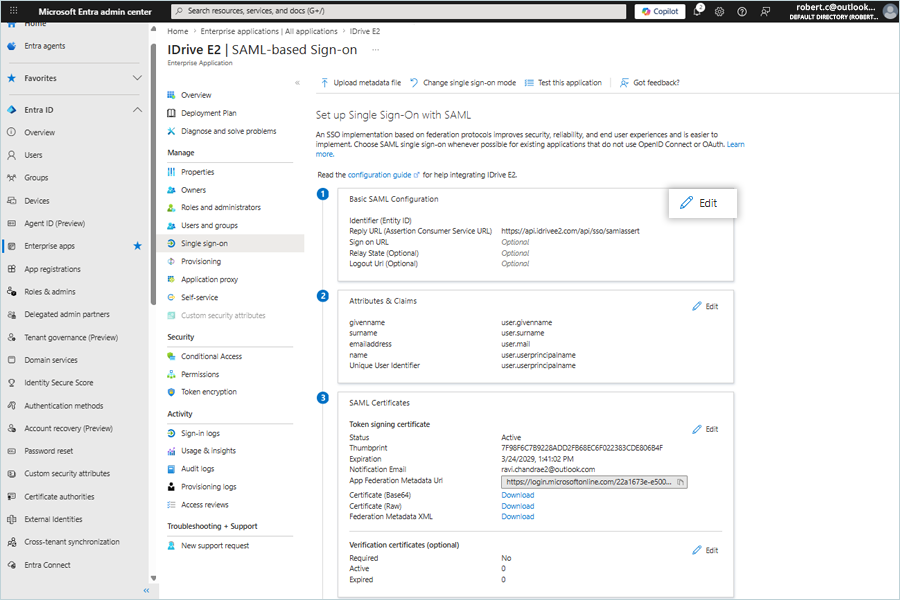Open Account recovery (Preview)
Image resolution: width=900 pixels, height=600 pixels.
pos(68,428)
